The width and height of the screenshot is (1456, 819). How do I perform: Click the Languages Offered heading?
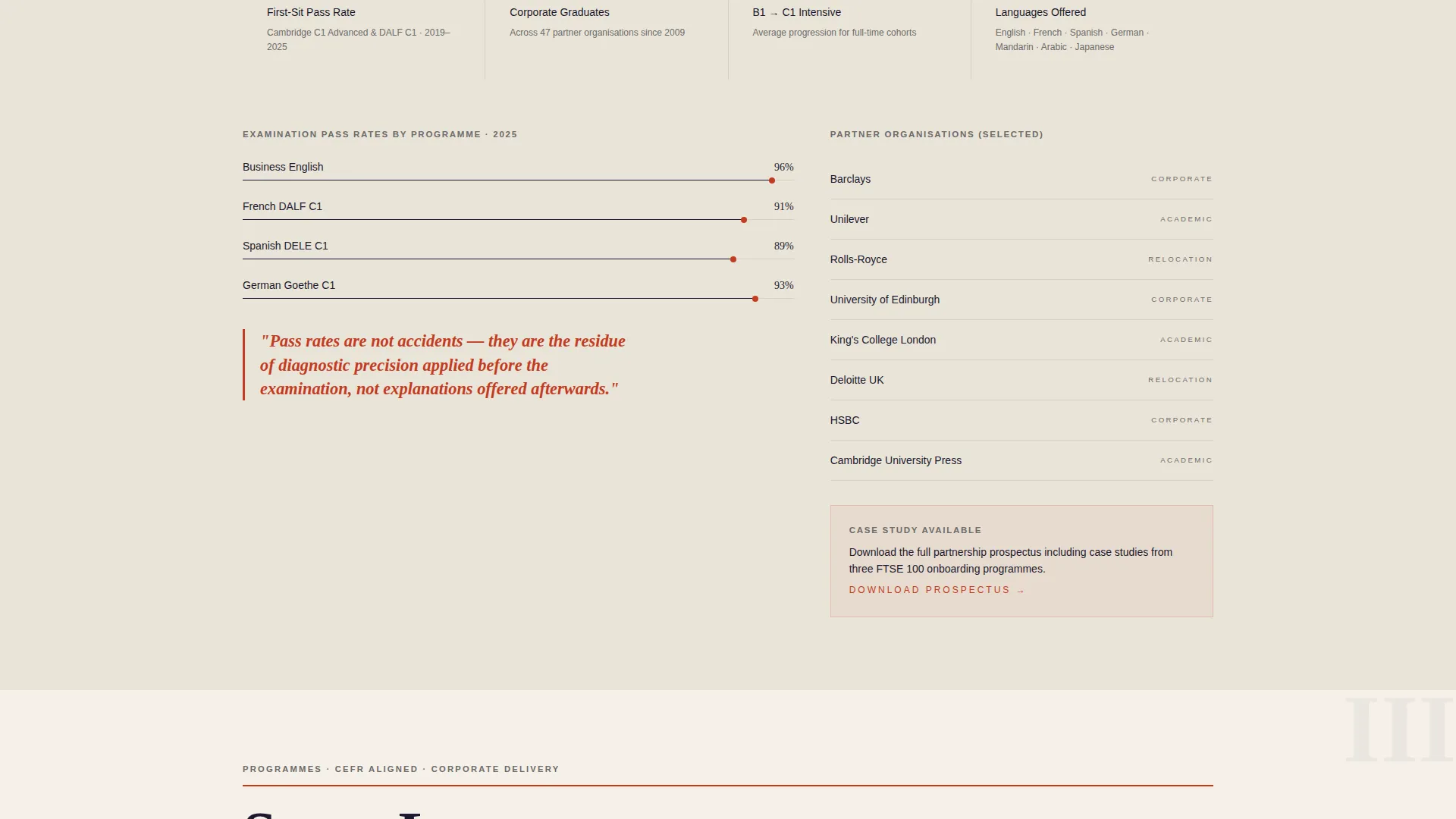[x=1040, y=12]
